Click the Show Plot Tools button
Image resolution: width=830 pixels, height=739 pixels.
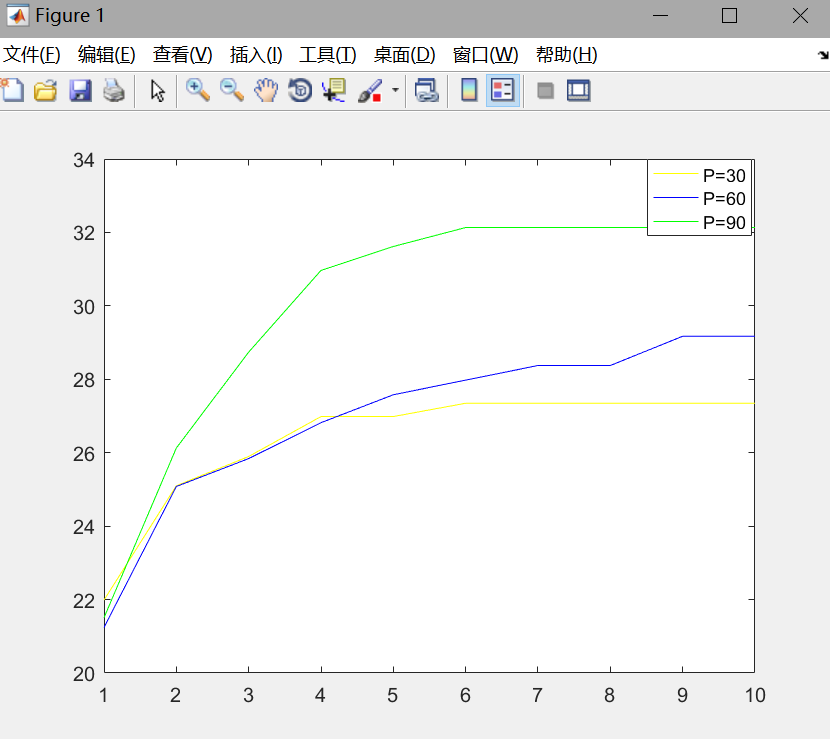(x=578, y=91)
